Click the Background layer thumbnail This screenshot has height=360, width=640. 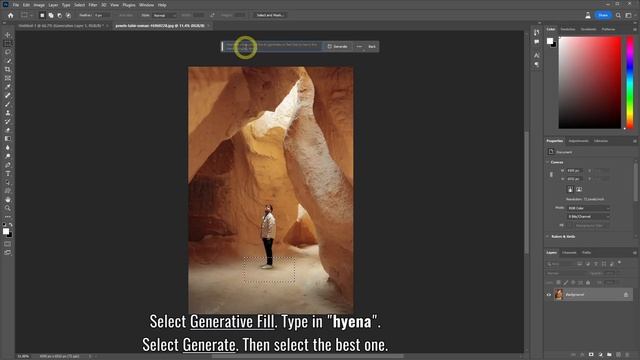pos(558,295)
